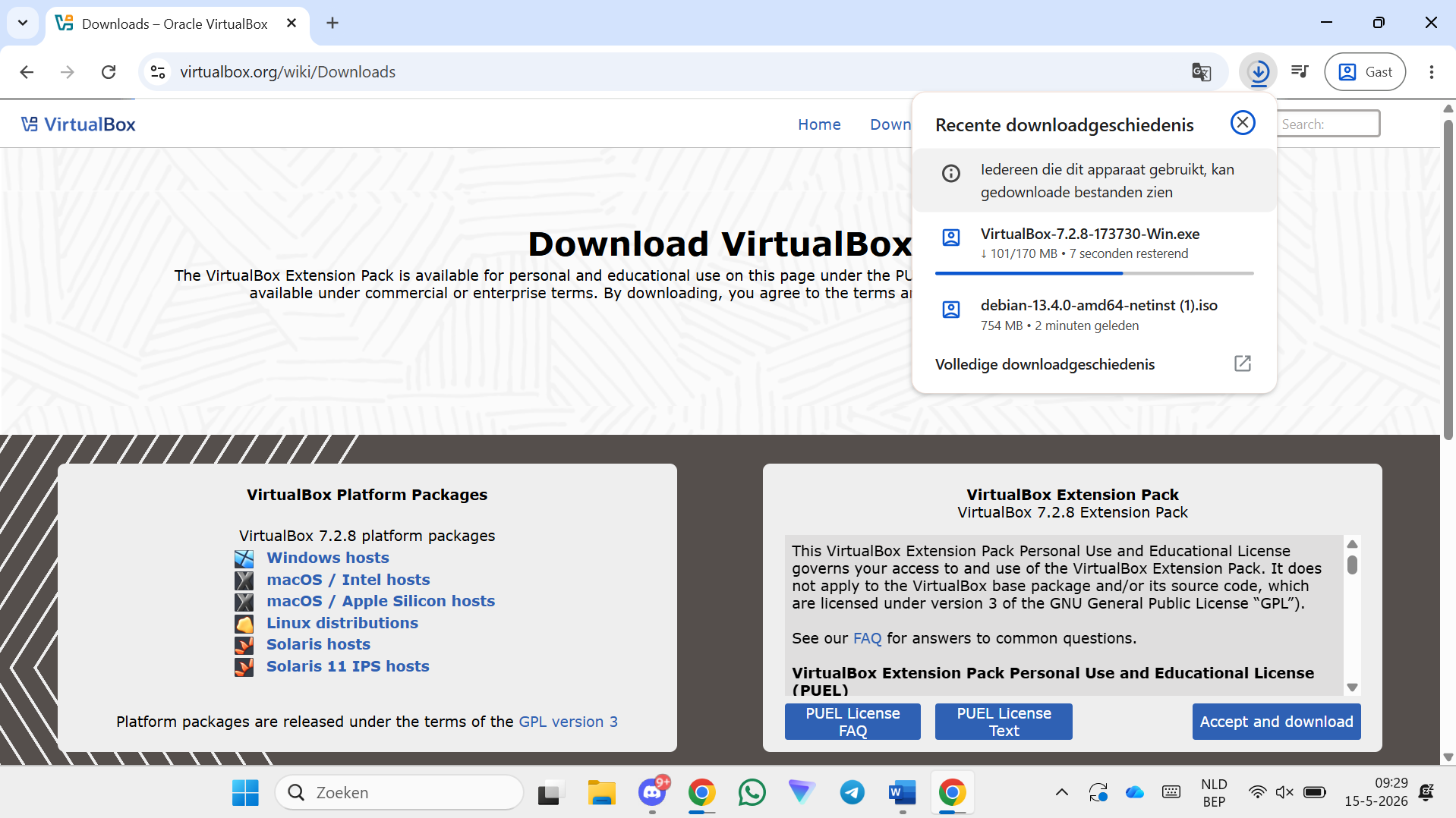The width and height of the screenshot is (1456, 818).
Task: Click the site Search input field
Action: (x=1329, y=124)
